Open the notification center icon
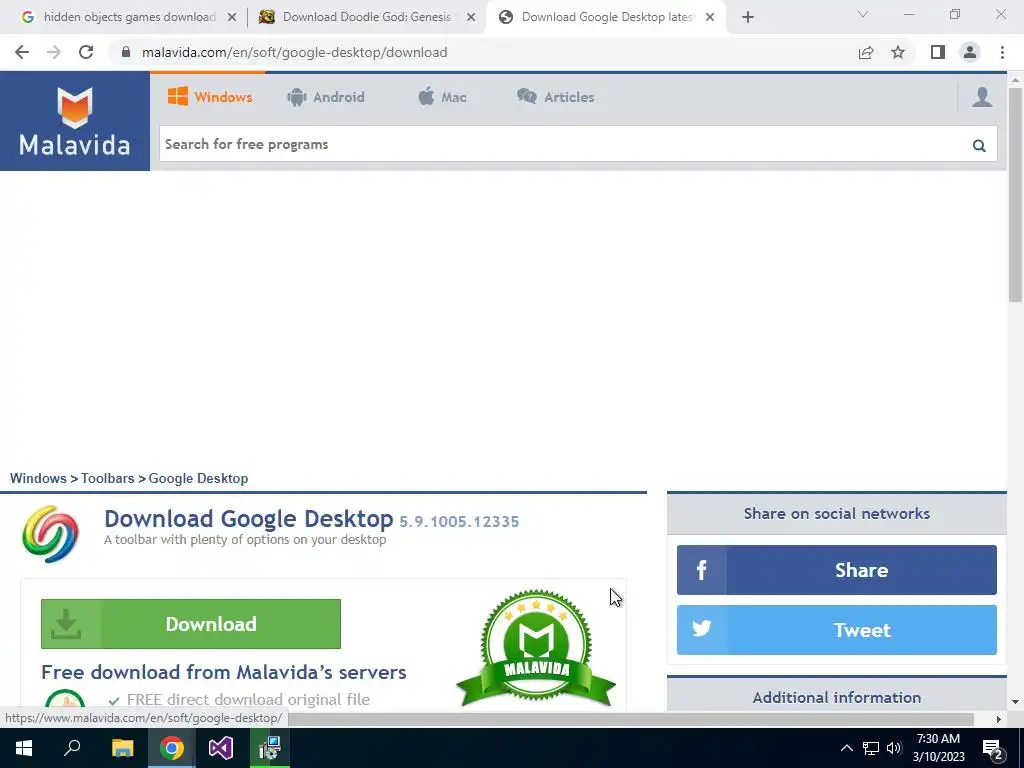This screenshot has height=768, width=1024. click(992, 748)
